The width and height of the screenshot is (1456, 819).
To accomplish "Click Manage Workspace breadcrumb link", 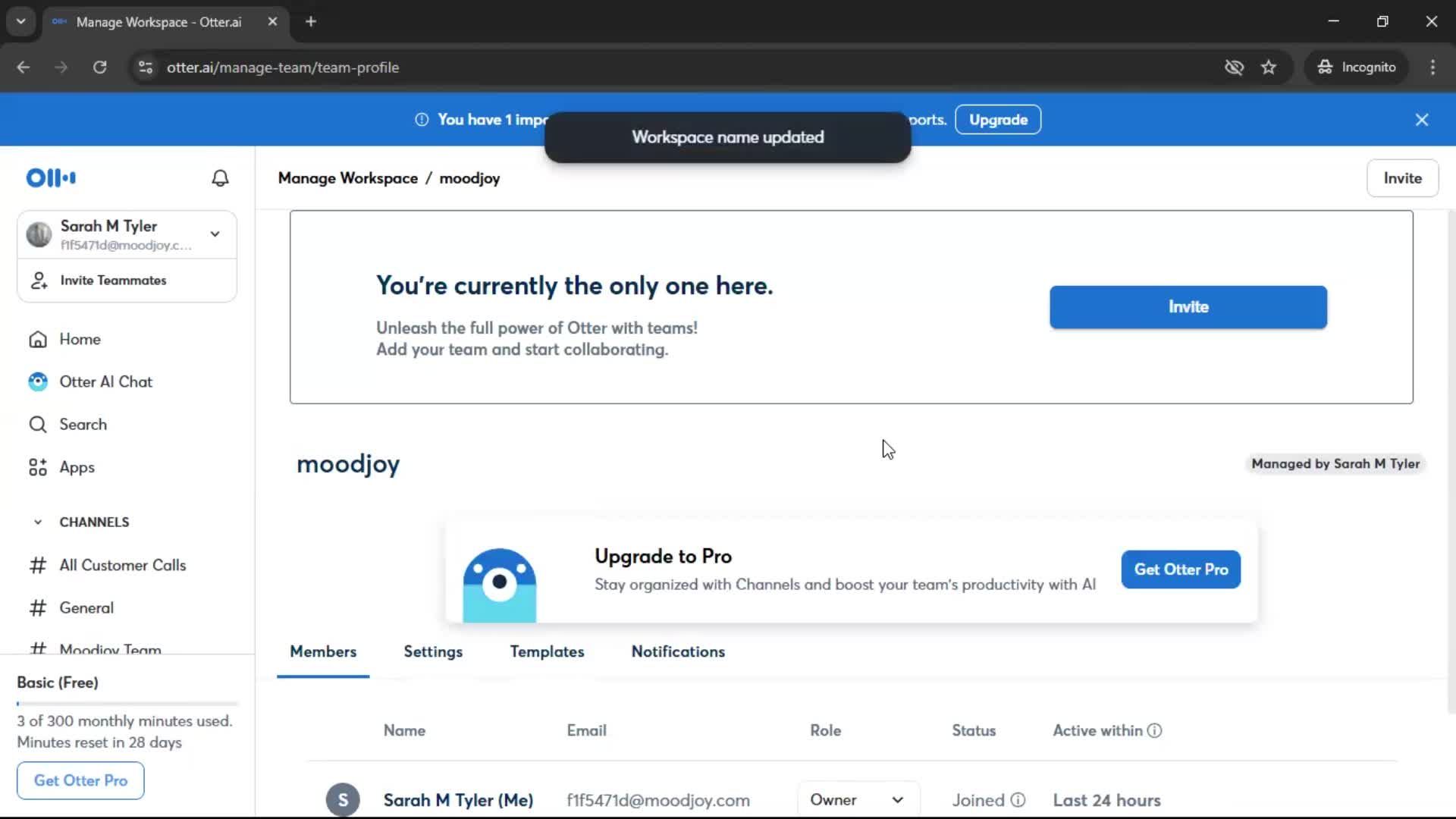I will (x=348, y=178).
